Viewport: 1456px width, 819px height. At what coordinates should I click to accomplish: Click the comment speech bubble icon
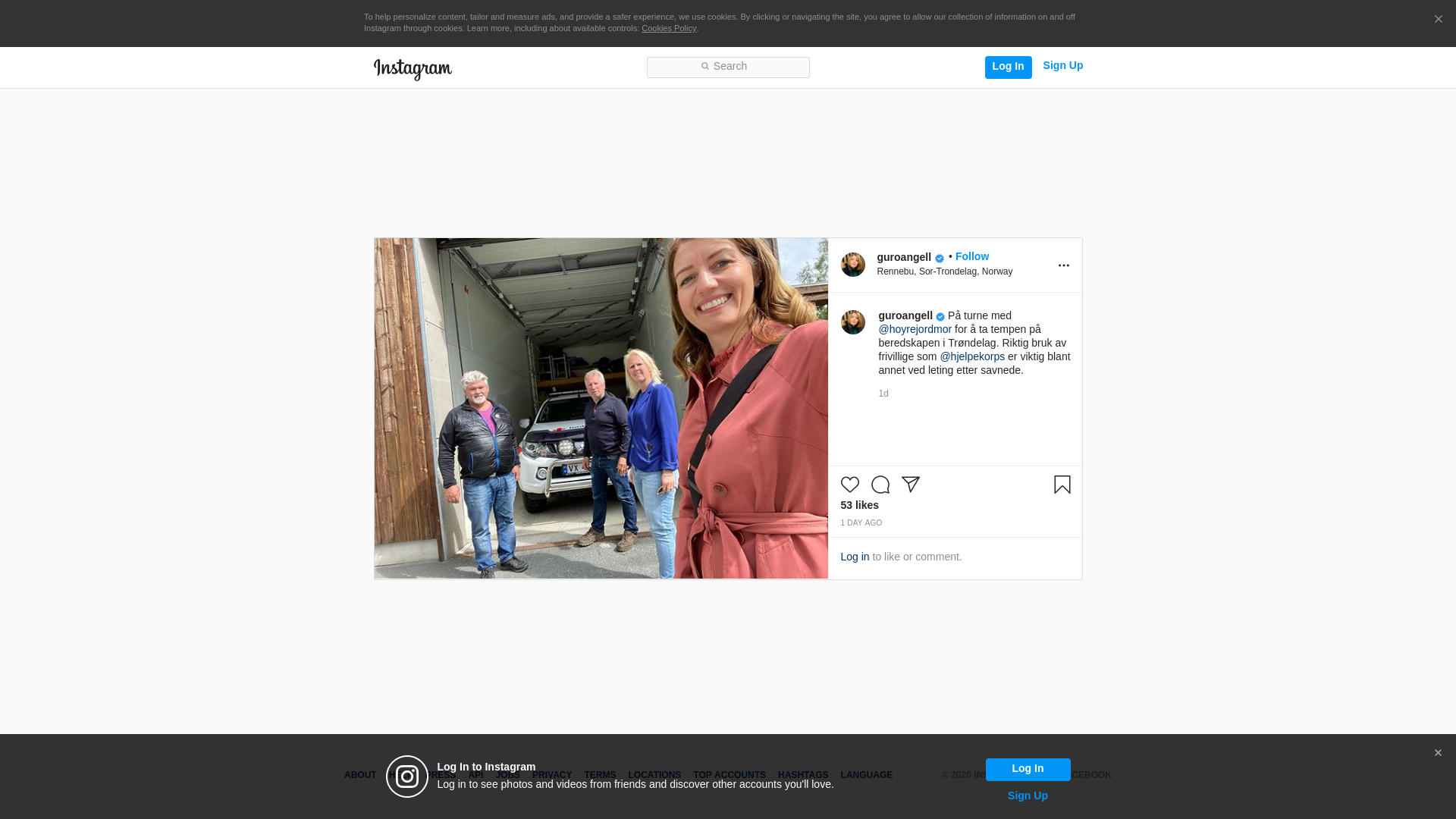click(x=880, y=485)
